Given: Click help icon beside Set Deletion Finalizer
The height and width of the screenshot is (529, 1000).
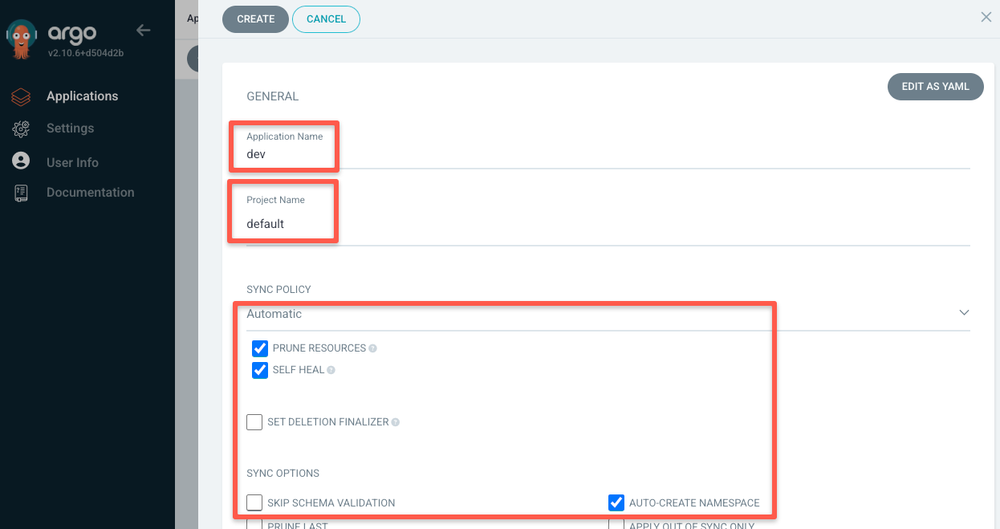Looking at the screenshot, I should [395, 422].
